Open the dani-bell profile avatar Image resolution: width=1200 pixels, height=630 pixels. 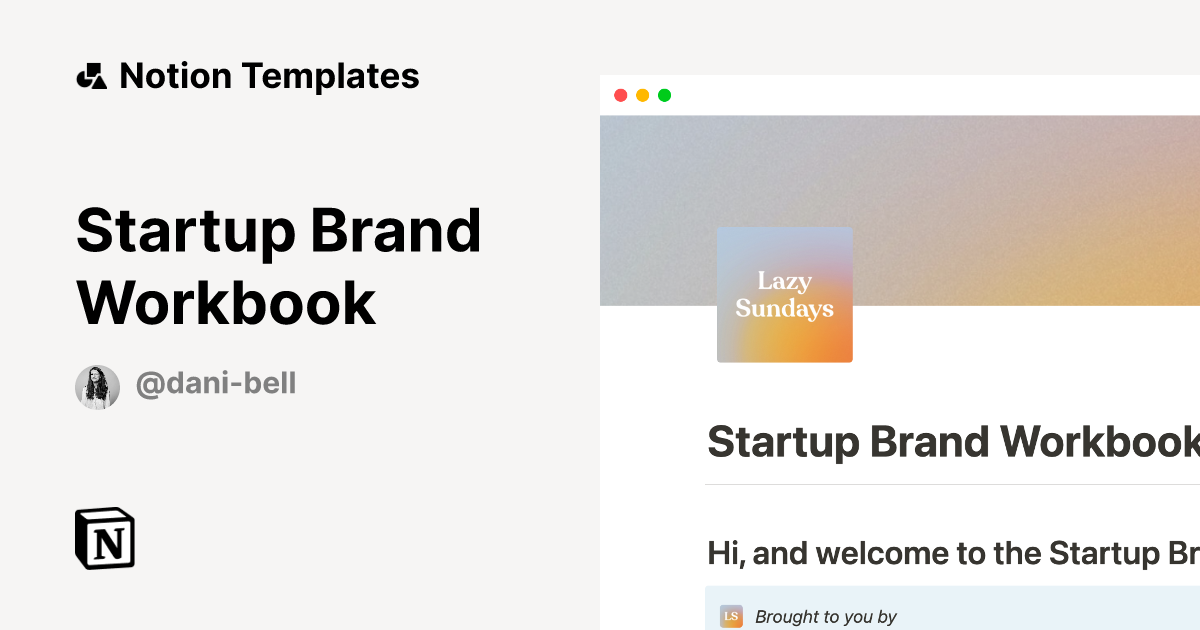[98, 387]
